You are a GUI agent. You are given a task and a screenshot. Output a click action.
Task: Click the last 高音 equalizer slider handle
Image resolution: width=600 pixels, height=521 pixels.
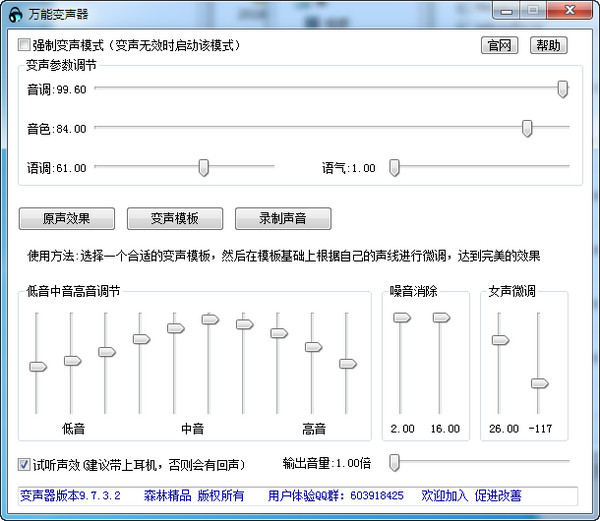(x=347, y=364)
